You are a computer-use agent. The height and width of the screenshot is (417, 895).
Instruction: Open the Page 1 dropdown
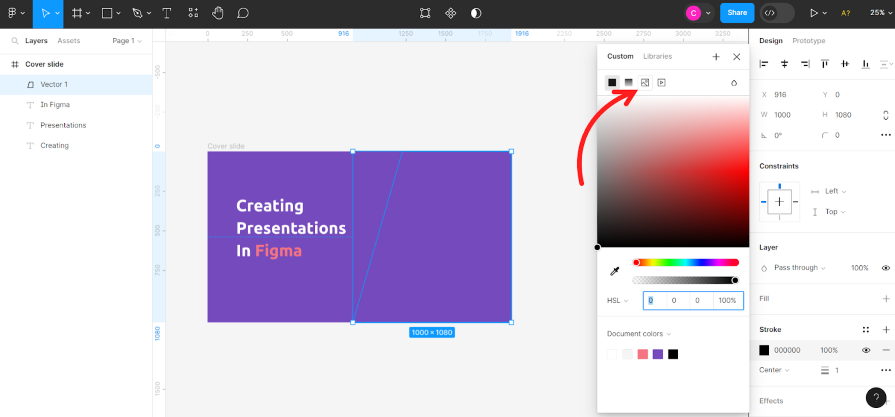point(127,41)
